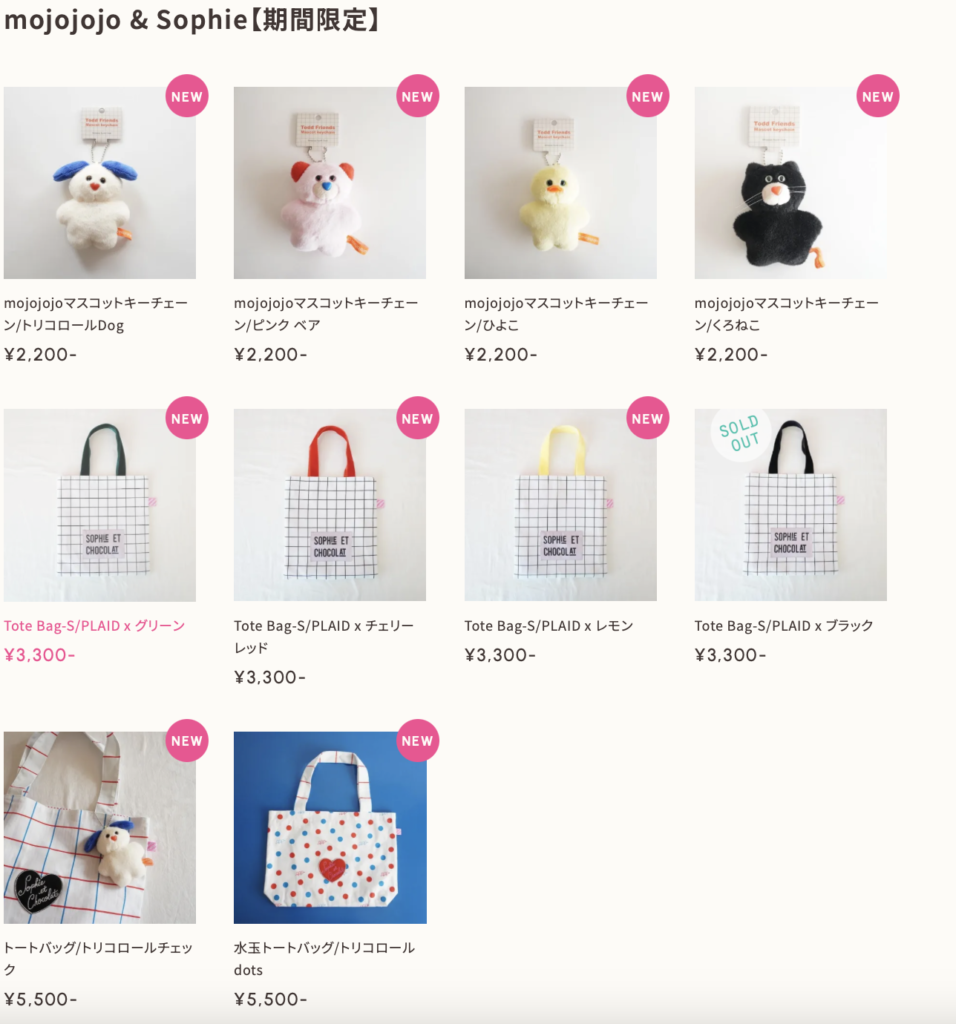The height and width of the screenshot is (1024, 956).
Task: Open the Tote Bag-S/PLAID x チェリーレッド title
Action: [x=324, y=637]
